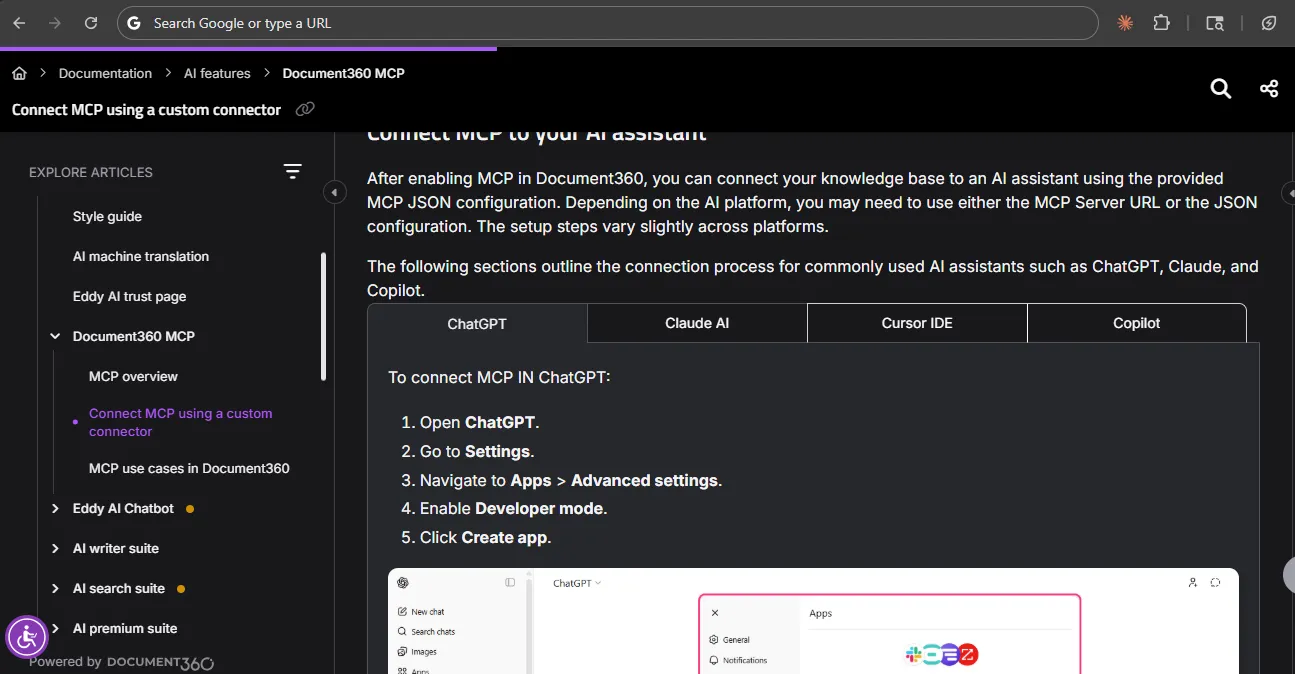The height and width of the screenshot is (674, 1295).
Task: Open Eddy AI trust page article
Action: pos(129,296)
